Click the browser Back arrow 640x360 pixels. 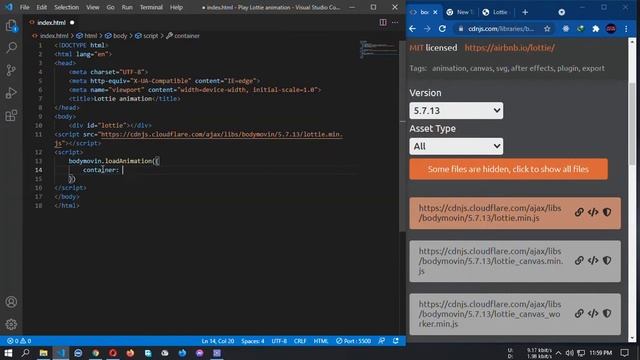413,29
